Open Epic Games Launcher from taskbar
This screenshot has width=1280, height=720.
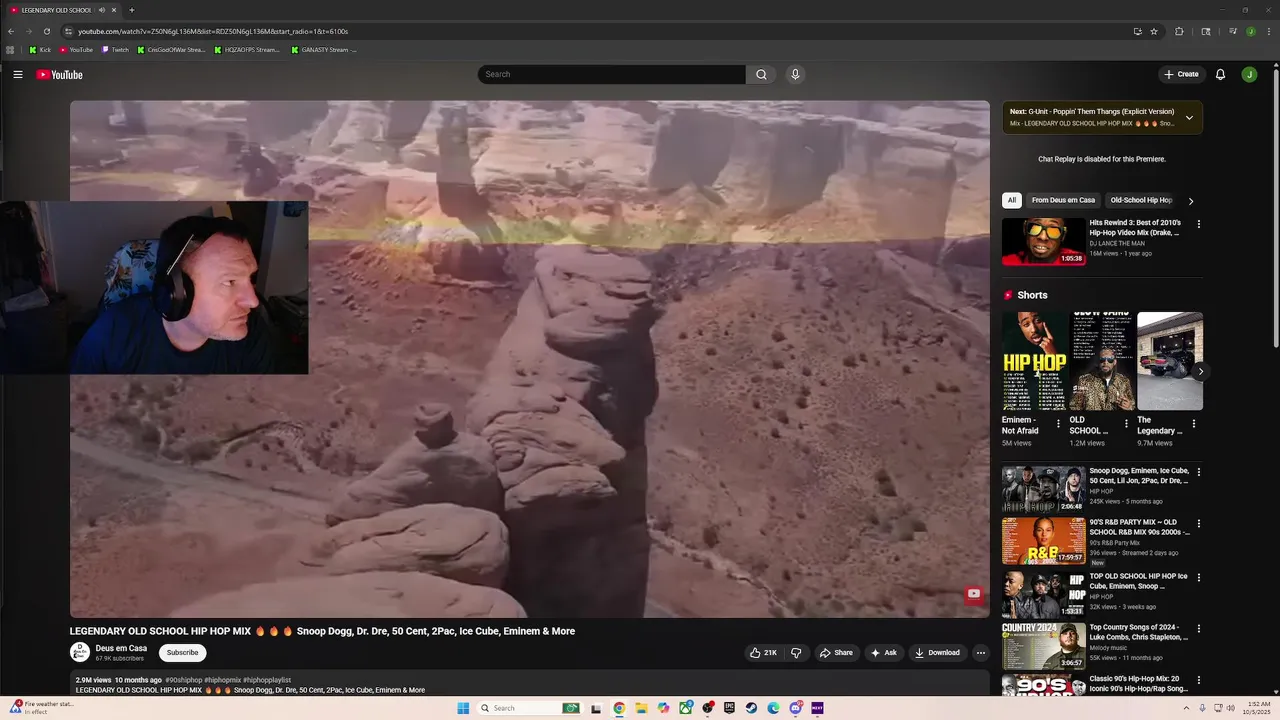coord(729,708)
